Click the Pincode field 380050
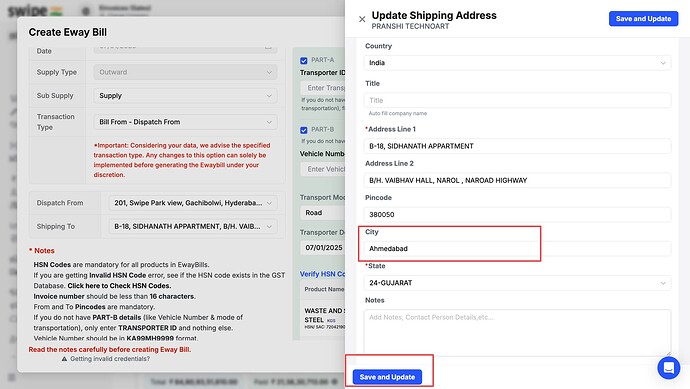 coord(517,215)
